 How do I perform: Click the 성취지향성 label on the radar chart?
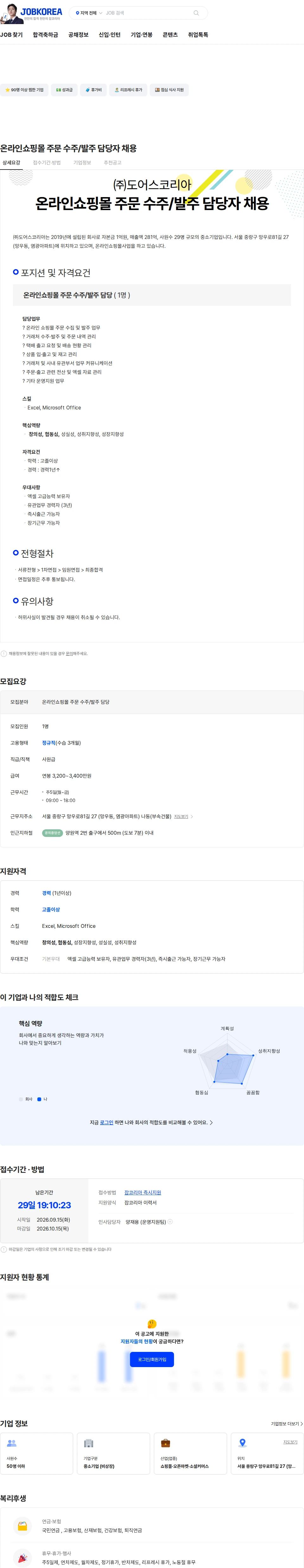click(269, 1051)
